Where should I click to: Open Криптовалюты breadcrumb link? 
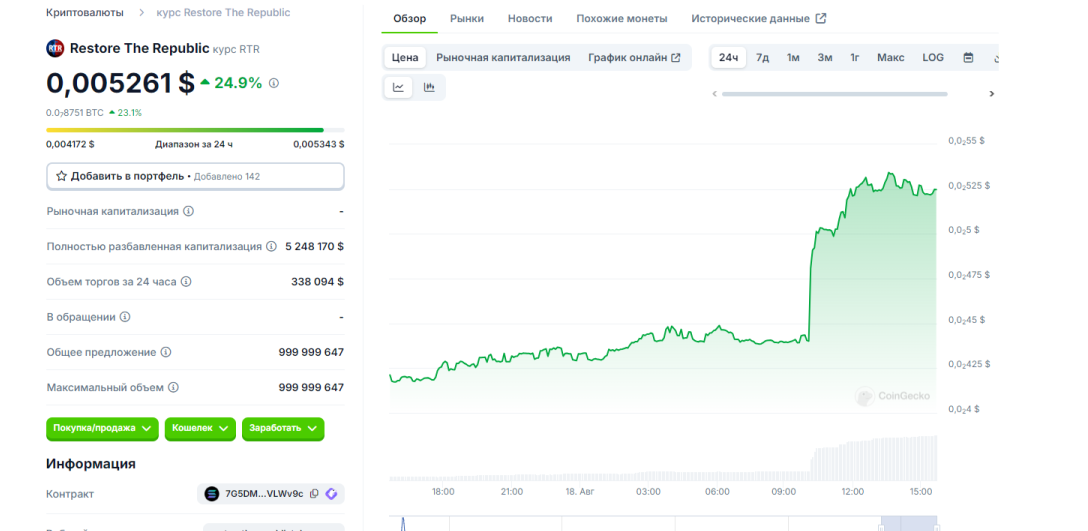(x=85, y=12)
